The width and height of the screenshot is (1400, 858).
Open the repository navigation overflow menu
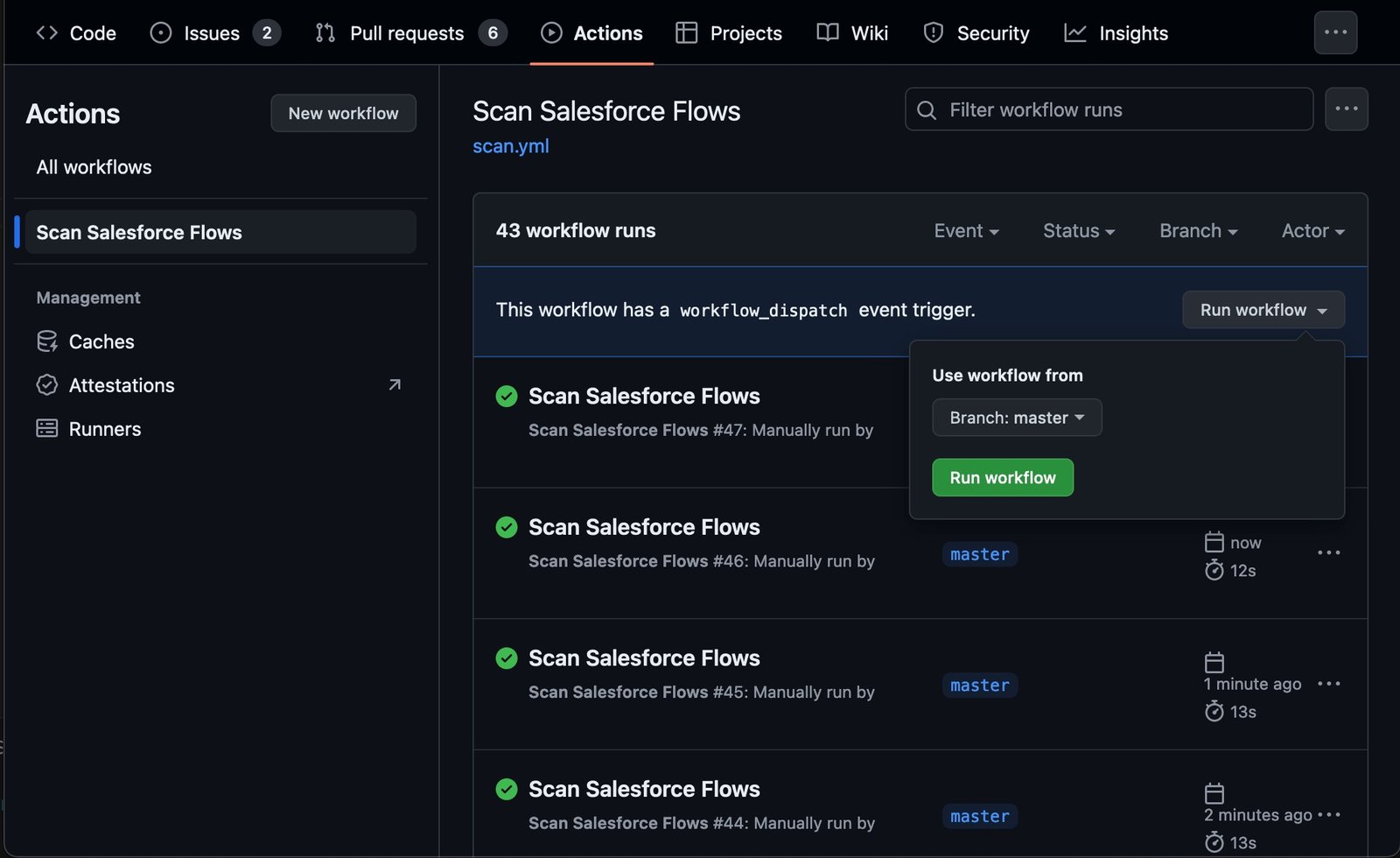click(x=1335, y=32)
